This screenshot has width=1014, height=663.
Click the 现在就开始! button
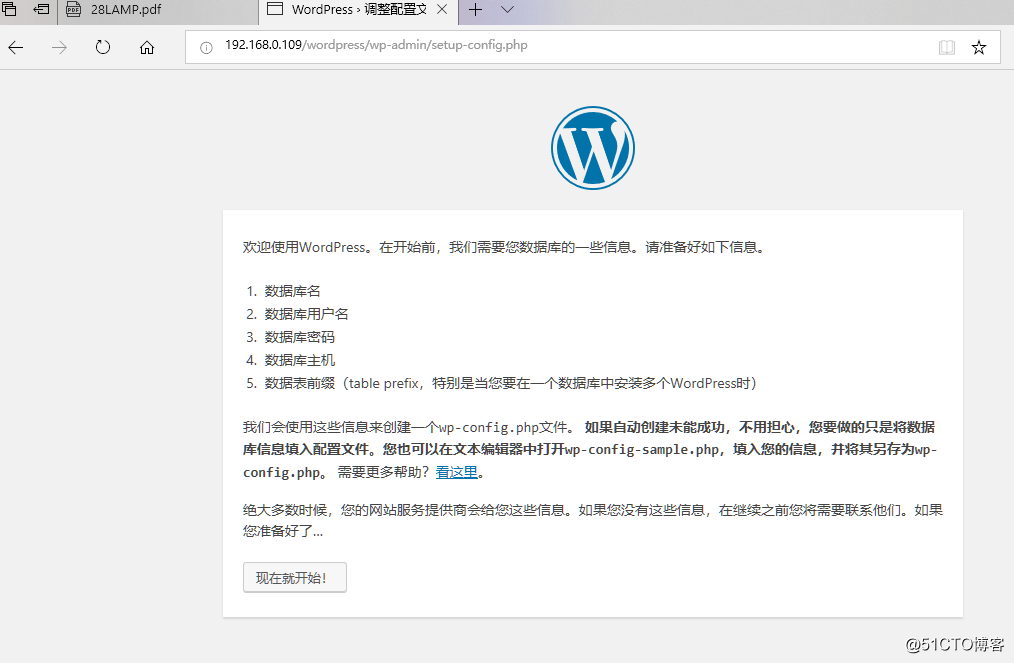click(x=295, y=578)
